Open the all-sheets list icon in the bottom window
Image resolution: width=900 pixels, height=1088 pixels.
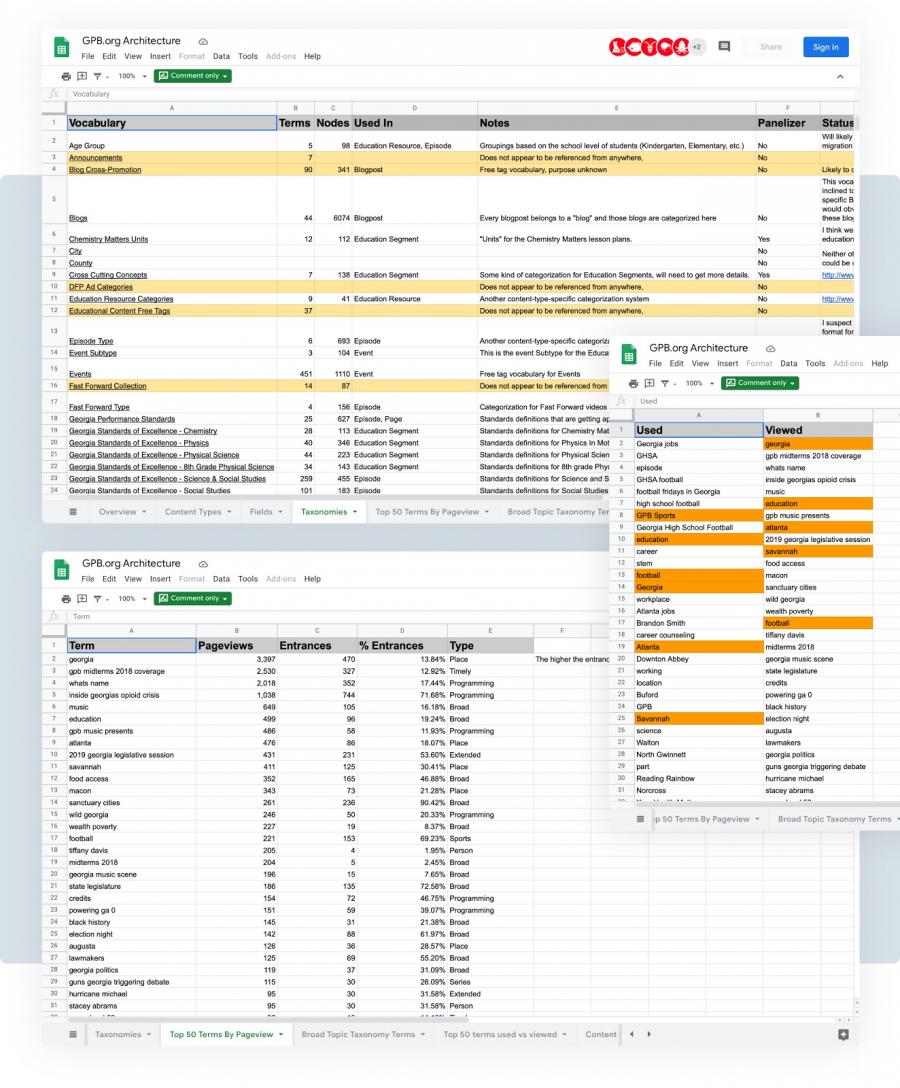click(73, 1034)
